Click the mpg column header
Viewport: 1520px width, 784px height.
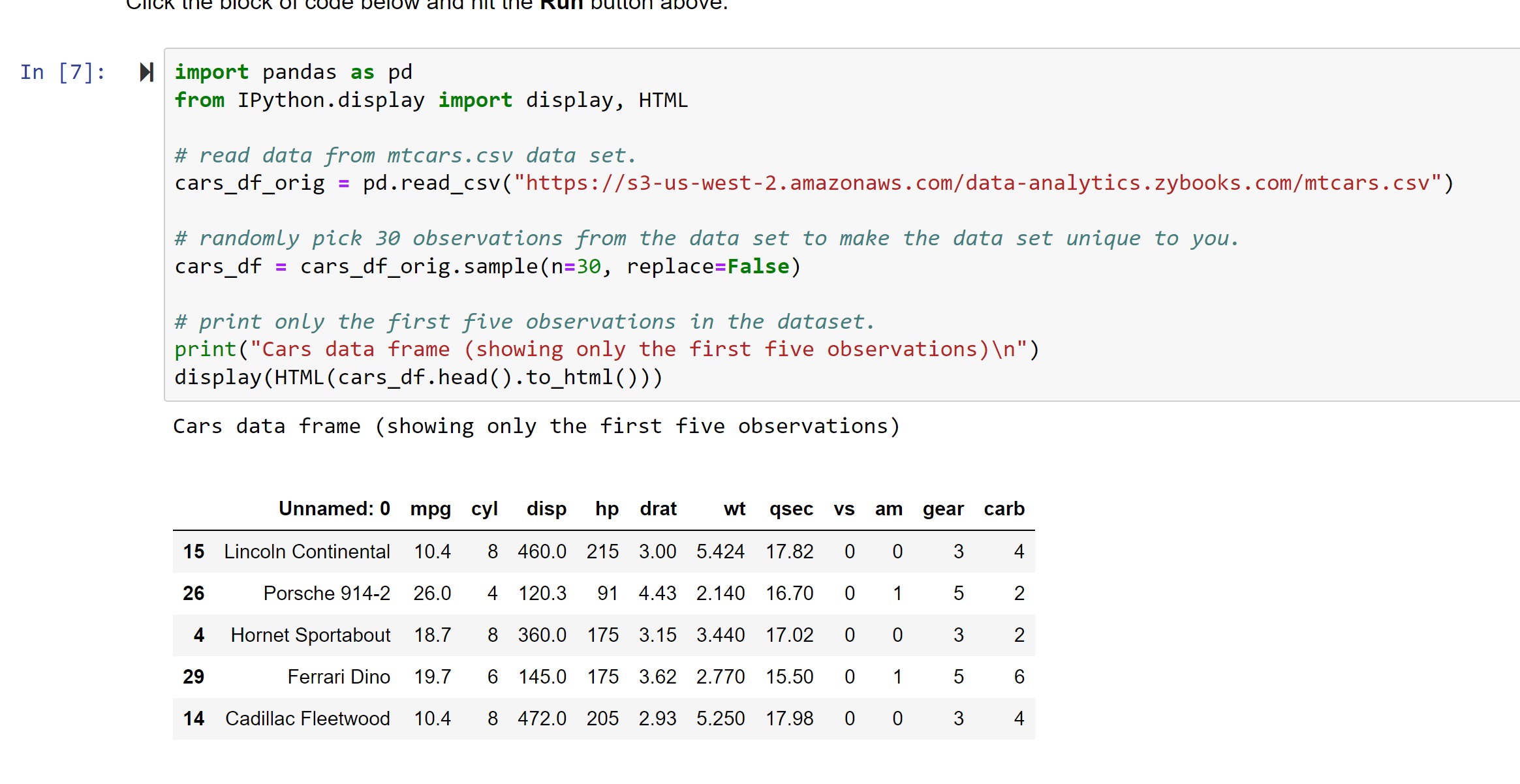coord(430,509)
